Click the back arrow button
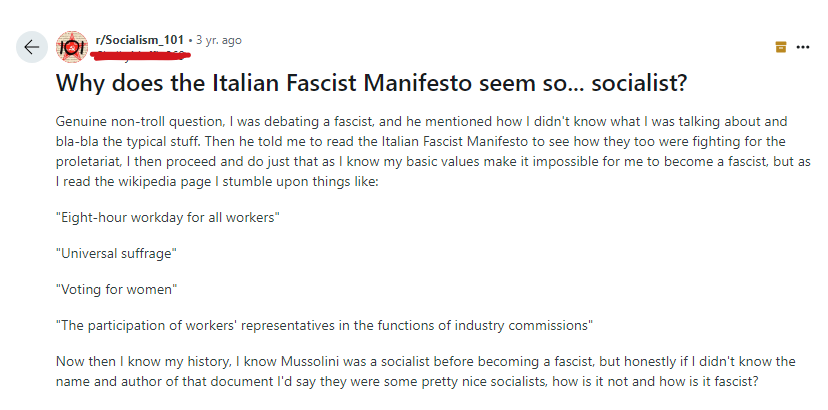Viewport: 828px width, 410px height. [x=31, y=47]
